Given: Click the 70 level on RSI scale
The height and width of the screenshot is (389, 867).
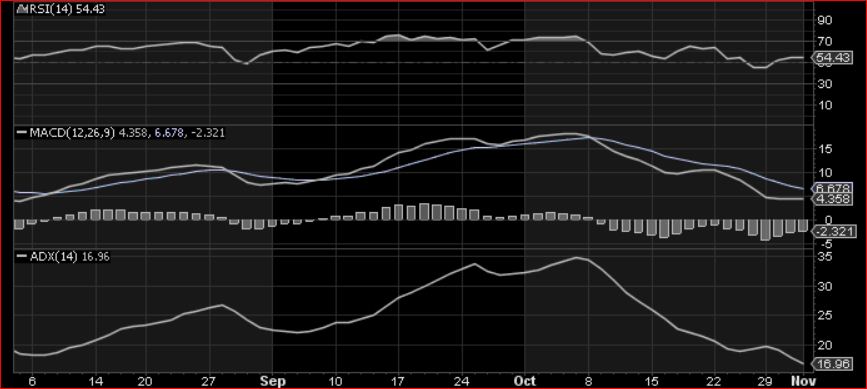Looking at the screenshot, I should click(824, 41).
